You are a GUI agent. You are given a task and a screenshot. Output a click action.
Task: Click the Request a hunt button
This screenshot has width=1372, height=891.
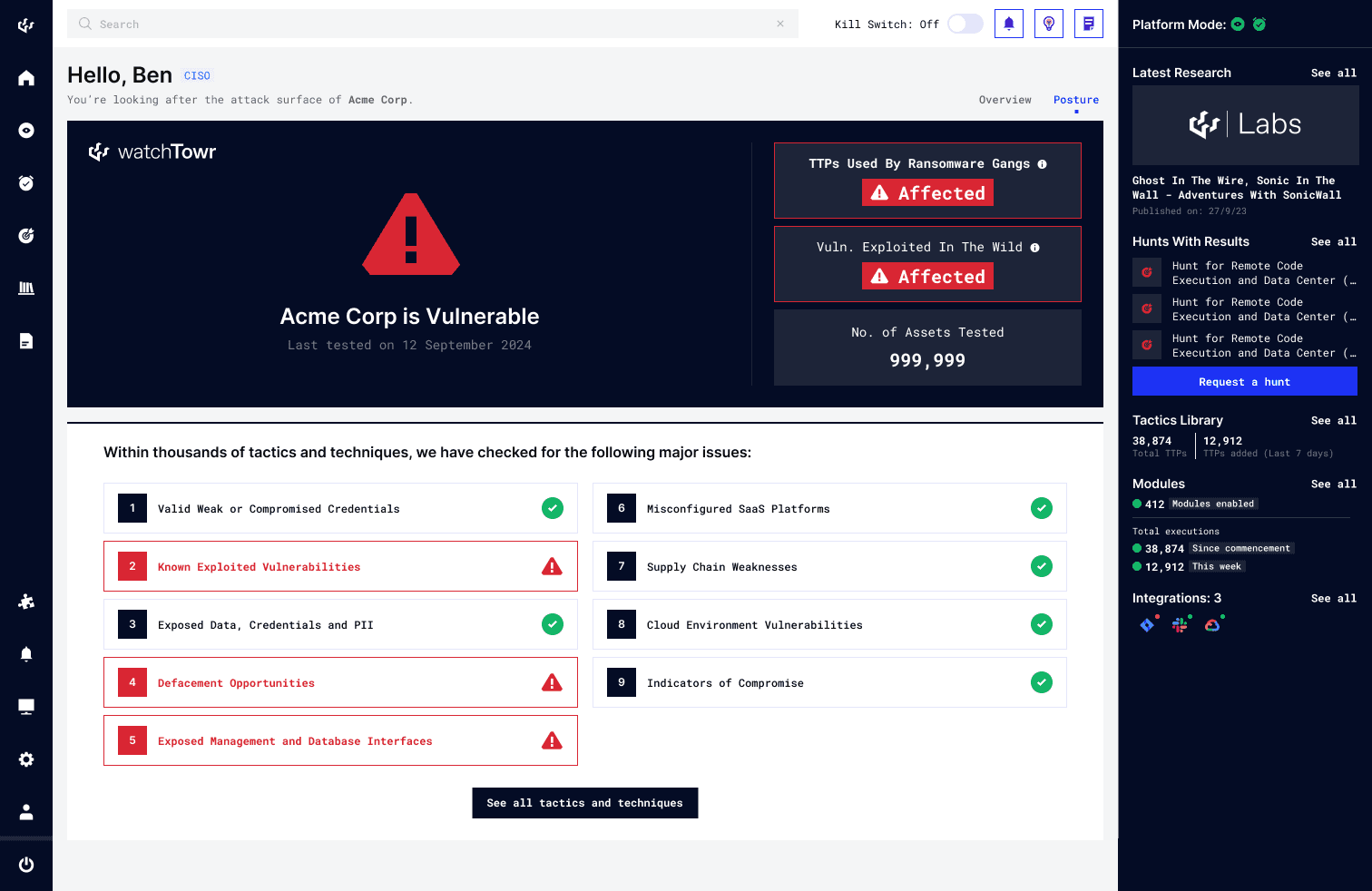(1245, 381)
